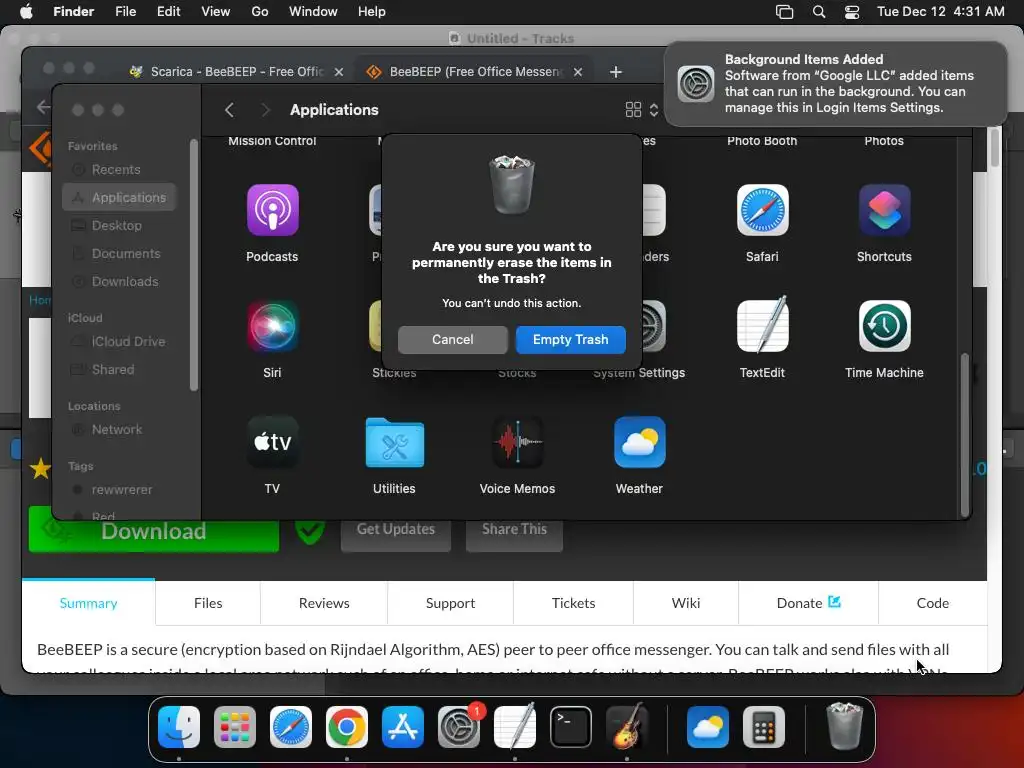Image resolution: width=1024 pixels, height=768 pixels.
Task: Change the Finder icon view mode
Action: pyautogui.click(x=641, y=110)
